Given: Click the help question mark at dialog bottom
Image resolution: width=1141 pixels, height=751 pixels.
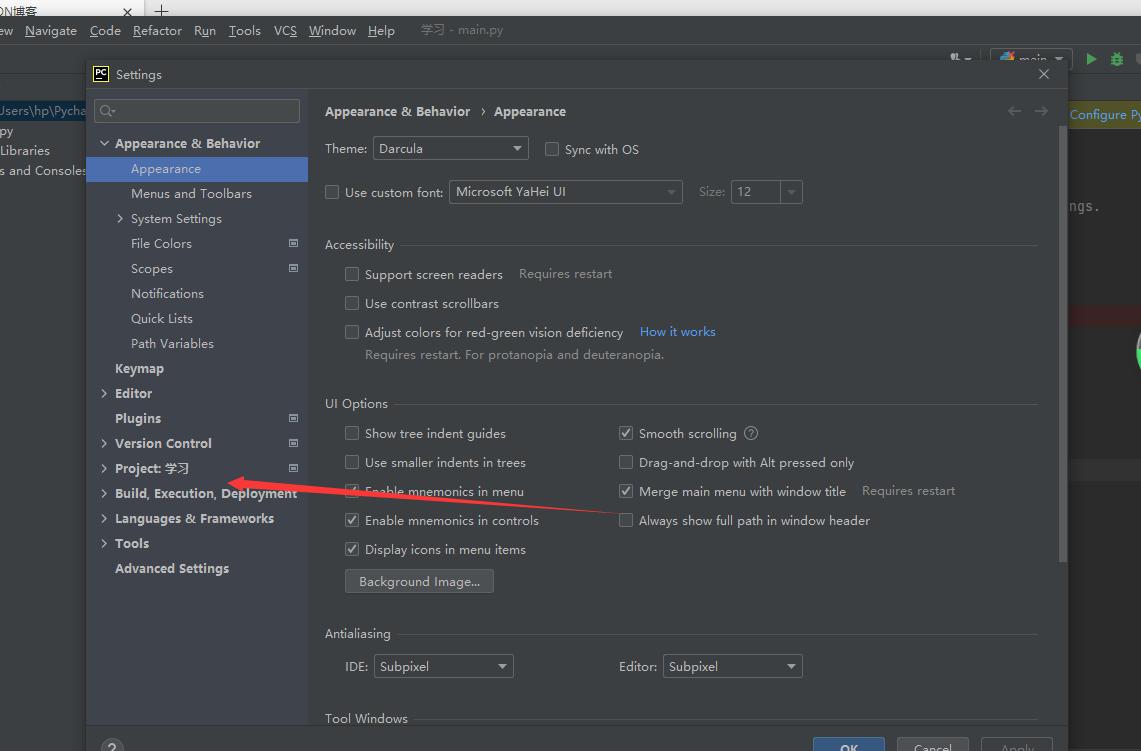Looking at the screenshot, I should point(112,746).
